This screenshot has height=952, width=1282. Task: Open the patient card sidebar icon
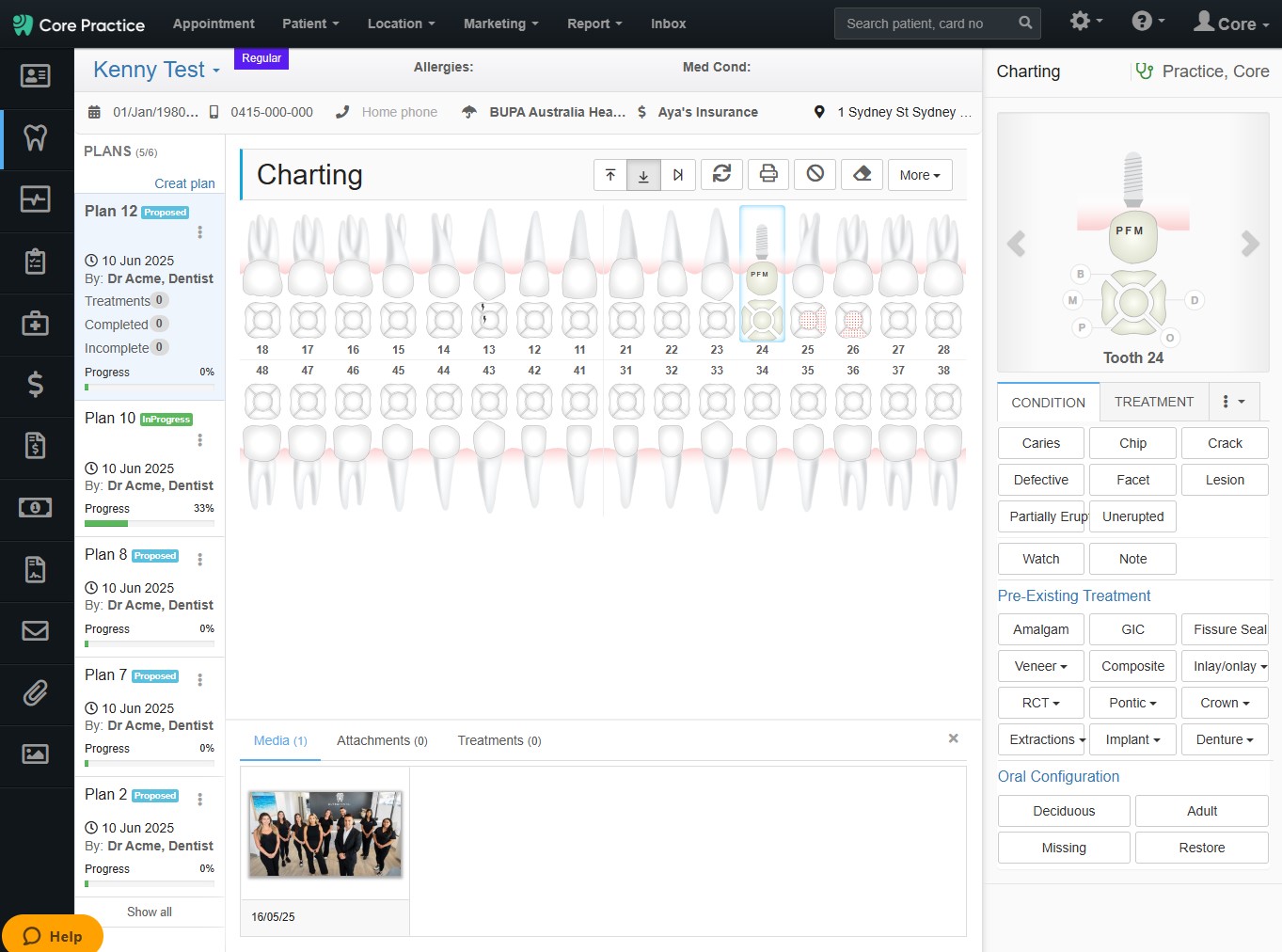tap(36, 76)
